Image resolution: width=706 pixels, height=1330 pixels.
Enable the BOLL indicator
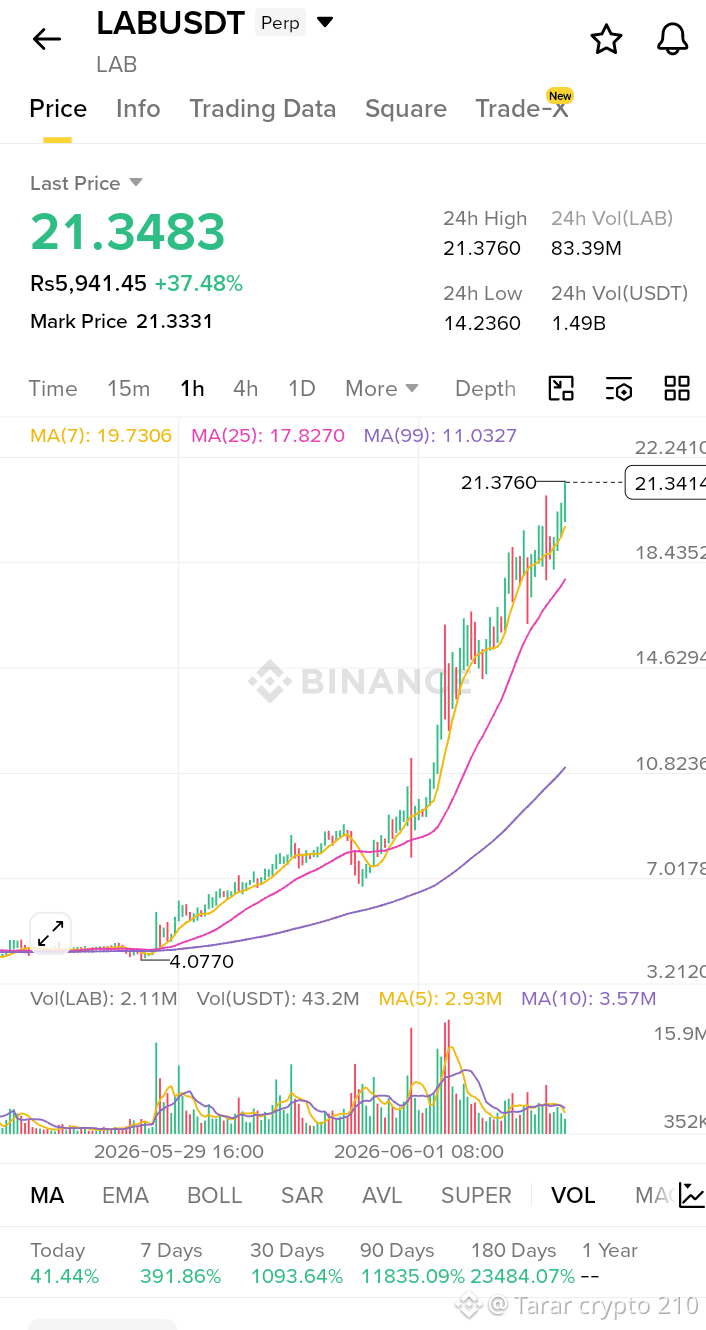click(215, 1195)
